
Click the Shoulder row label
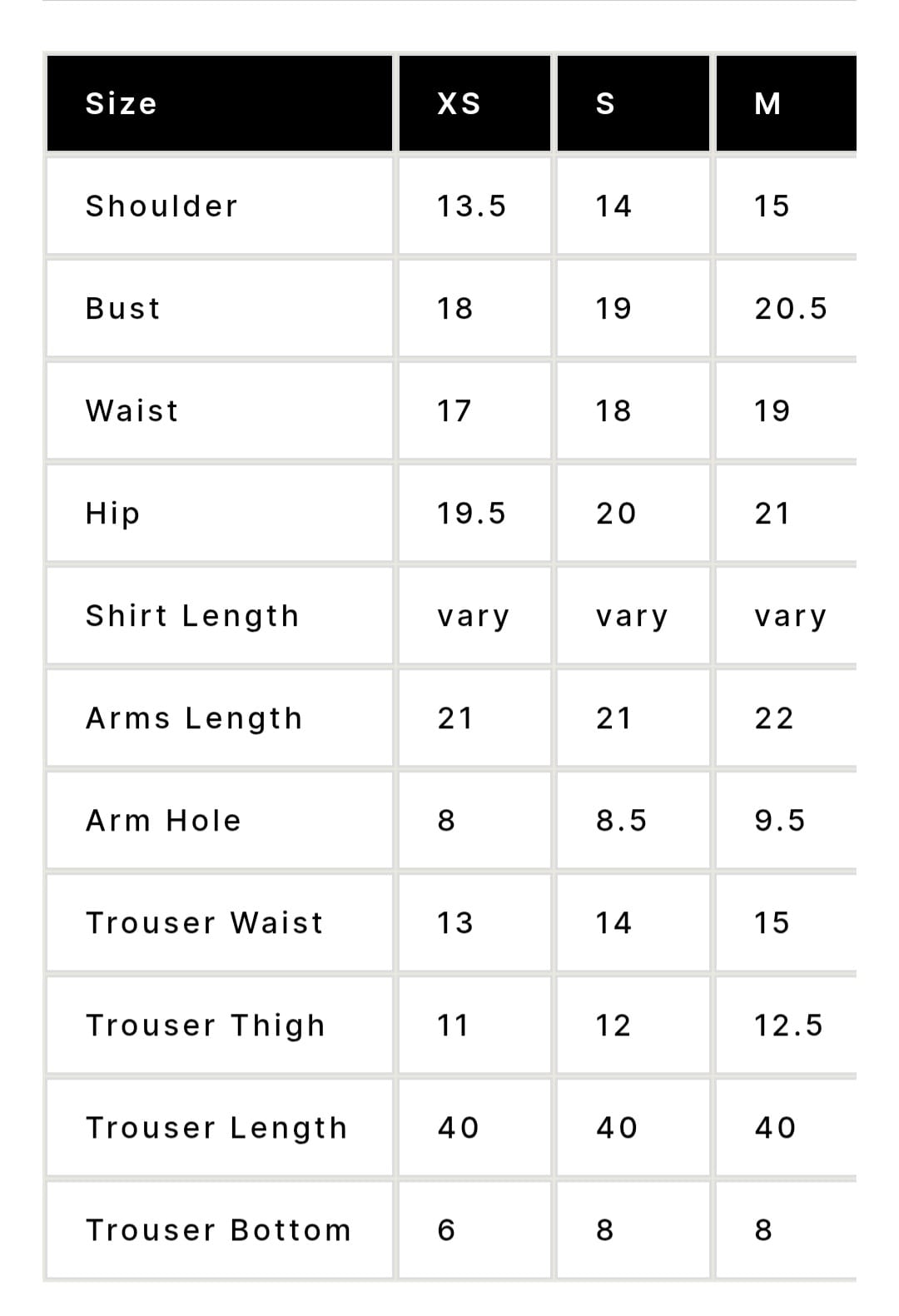[162, 206]
